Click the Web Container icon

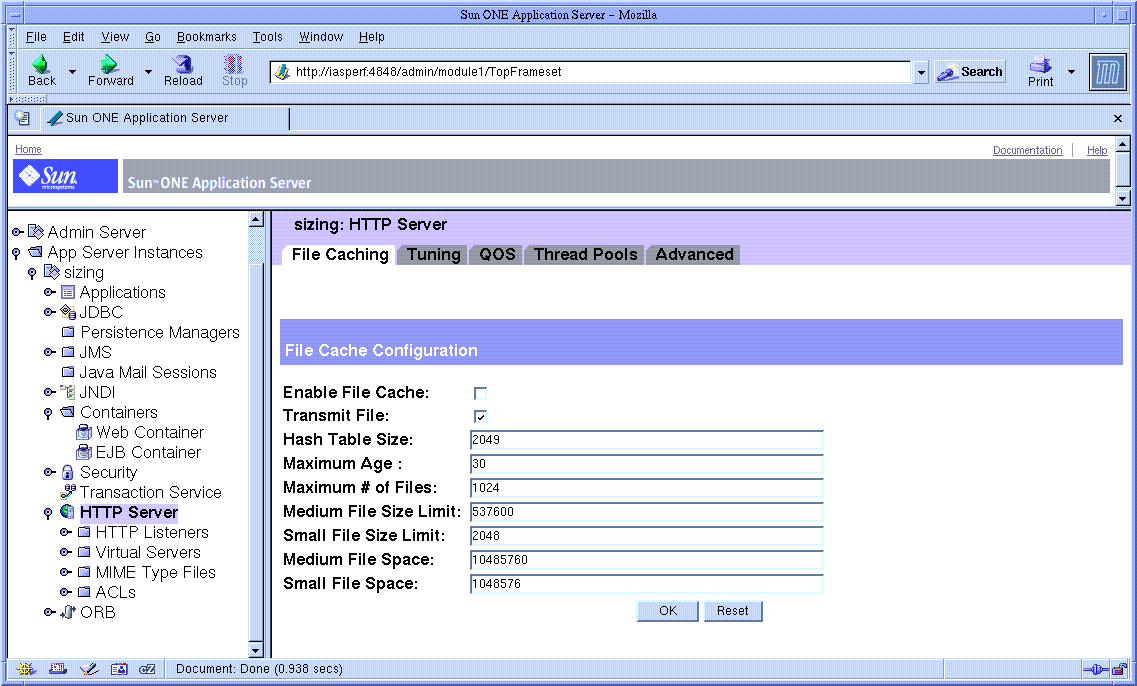pyautogui.click(x=84, y=432)
